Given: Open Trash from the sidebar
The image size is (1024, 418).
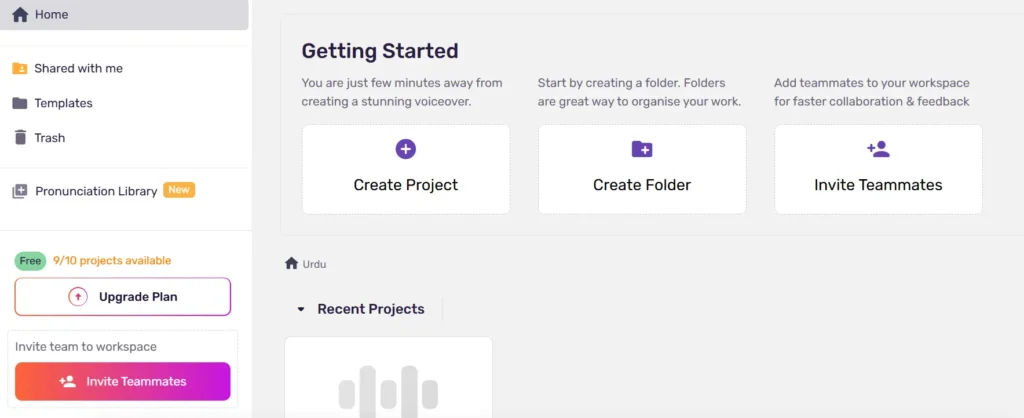Looking at the screenshot, I should click(x=51, y=138).
